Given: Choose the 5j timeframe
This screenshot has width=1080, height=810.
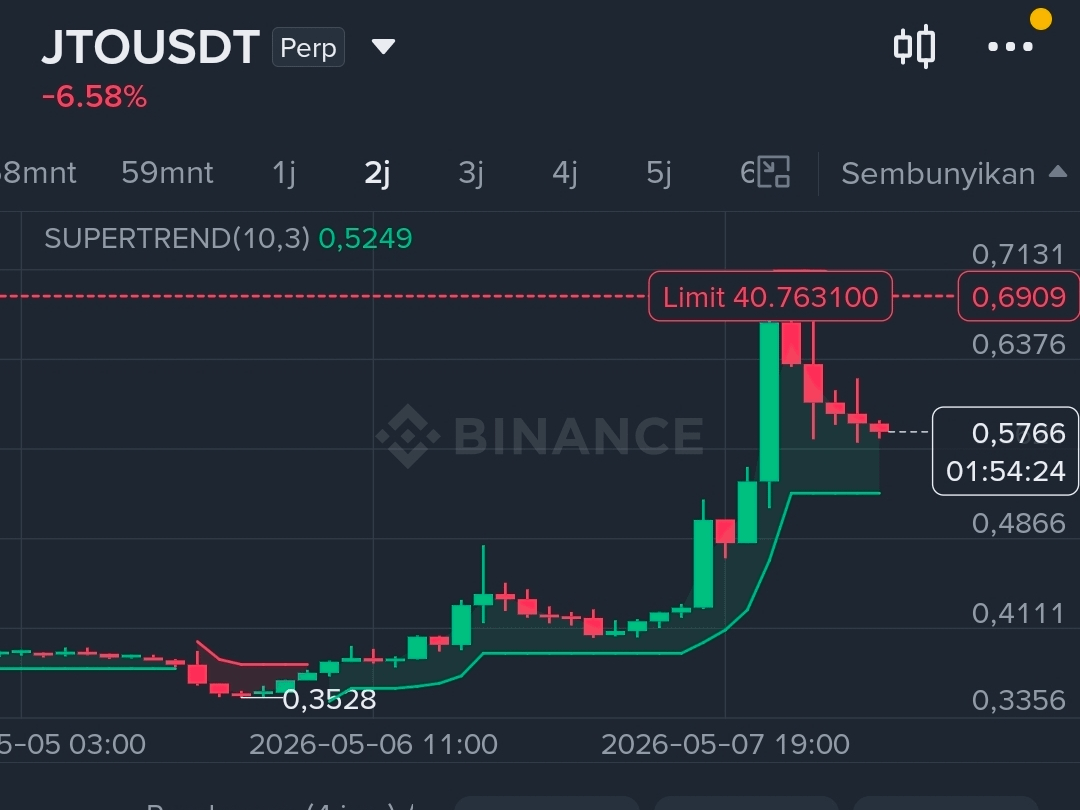Looking at the screenshot, I should pyautogui.click(x=658, y=172).
